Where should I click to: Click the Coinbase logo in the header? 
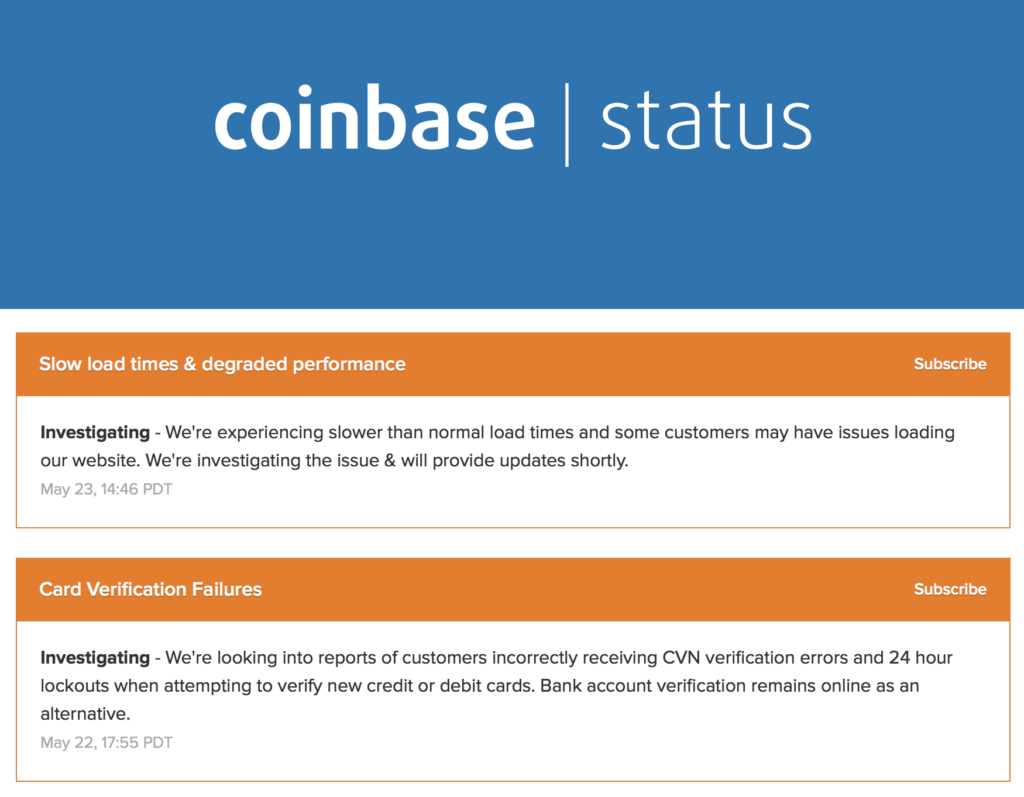375,118
